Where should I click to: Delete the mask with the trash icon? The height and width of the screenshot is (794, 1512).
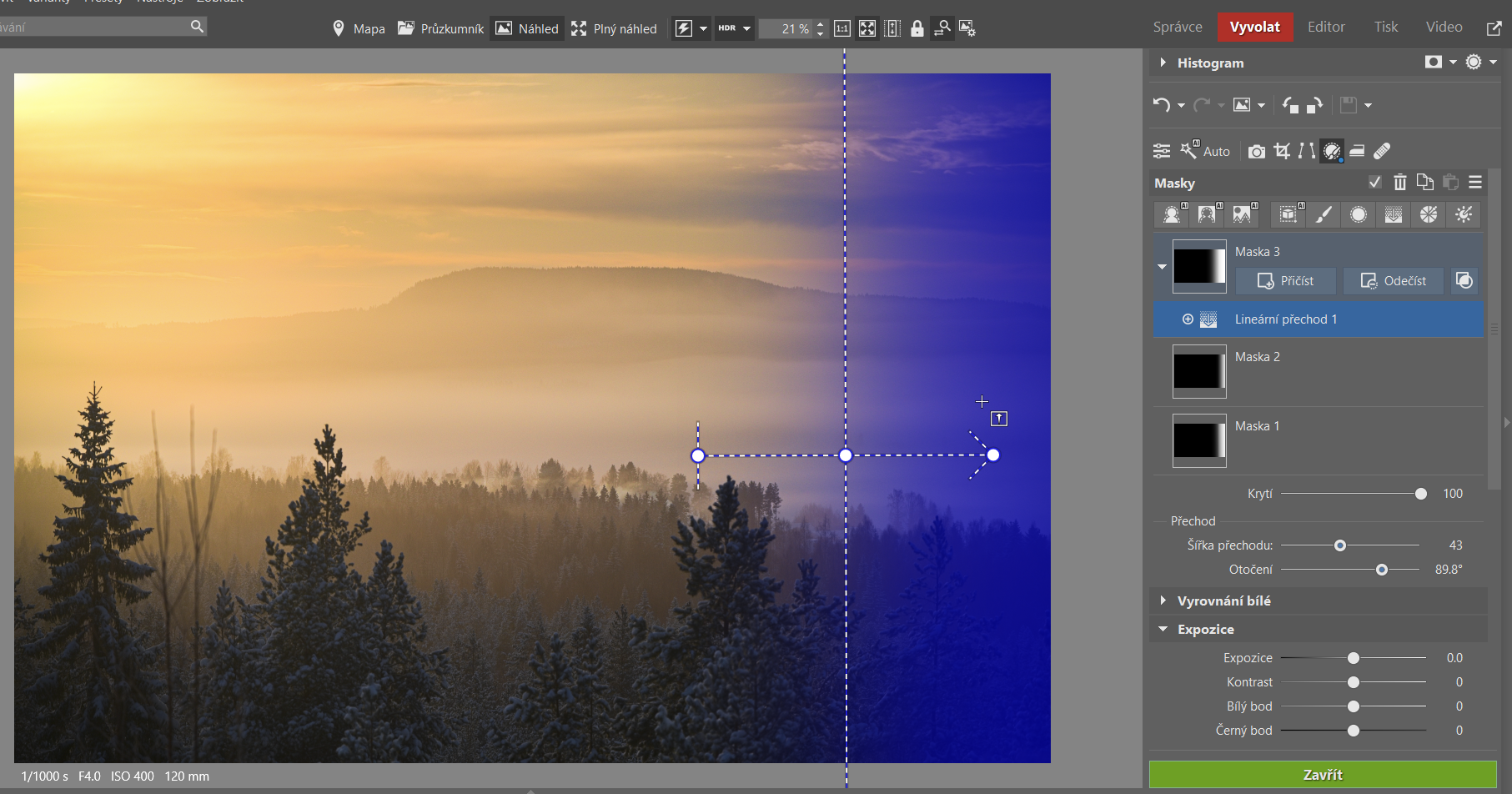(1400, 183)
